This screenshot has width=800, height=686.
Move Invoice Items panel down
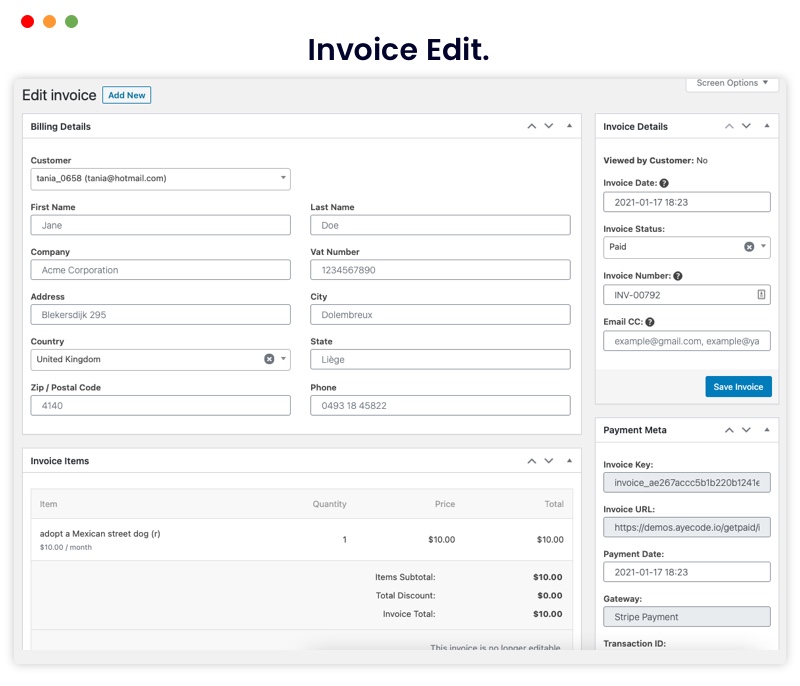[548, 461]
